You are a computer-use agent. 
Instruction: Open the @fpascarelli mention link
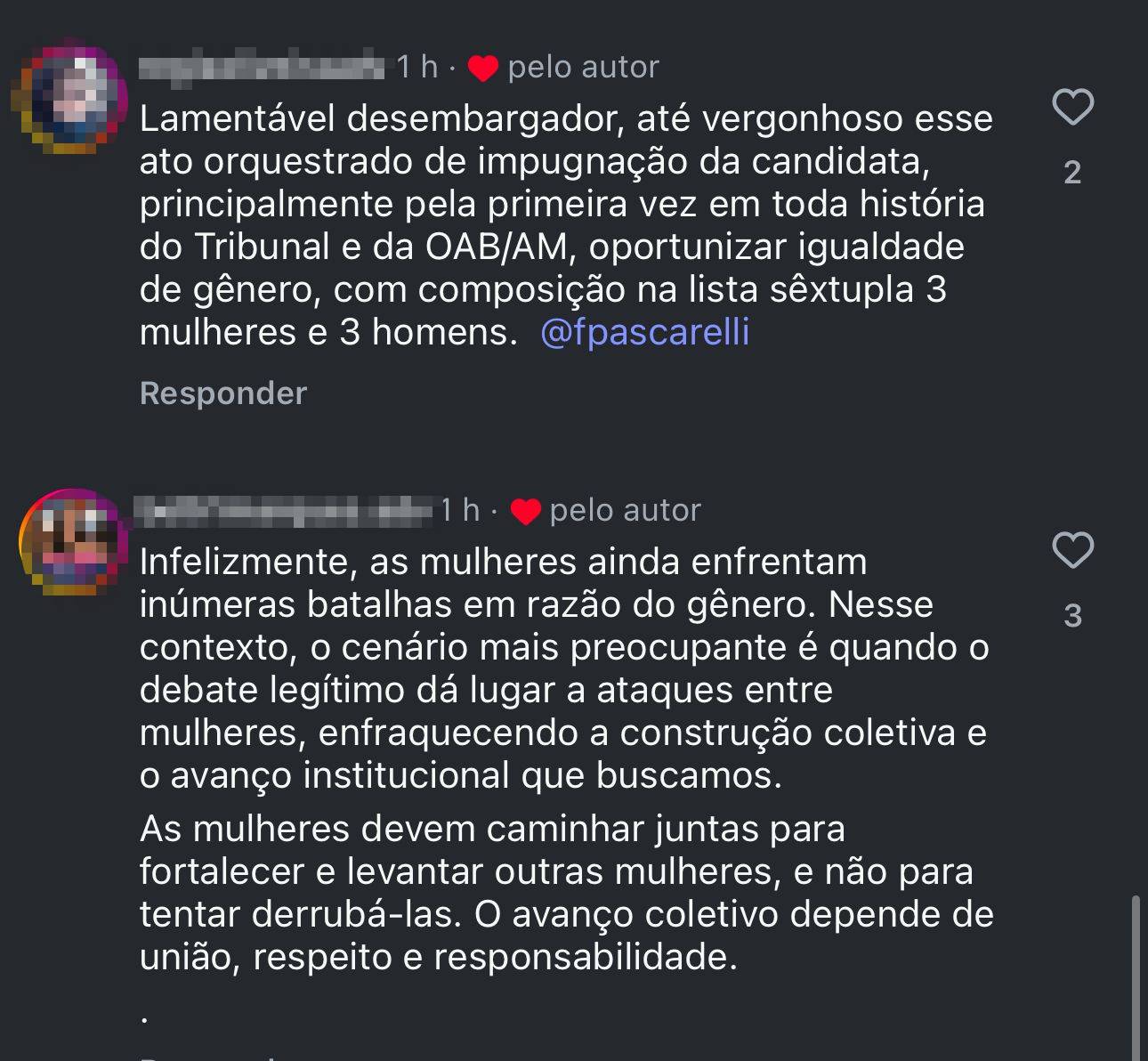click(x=644, y=332)
